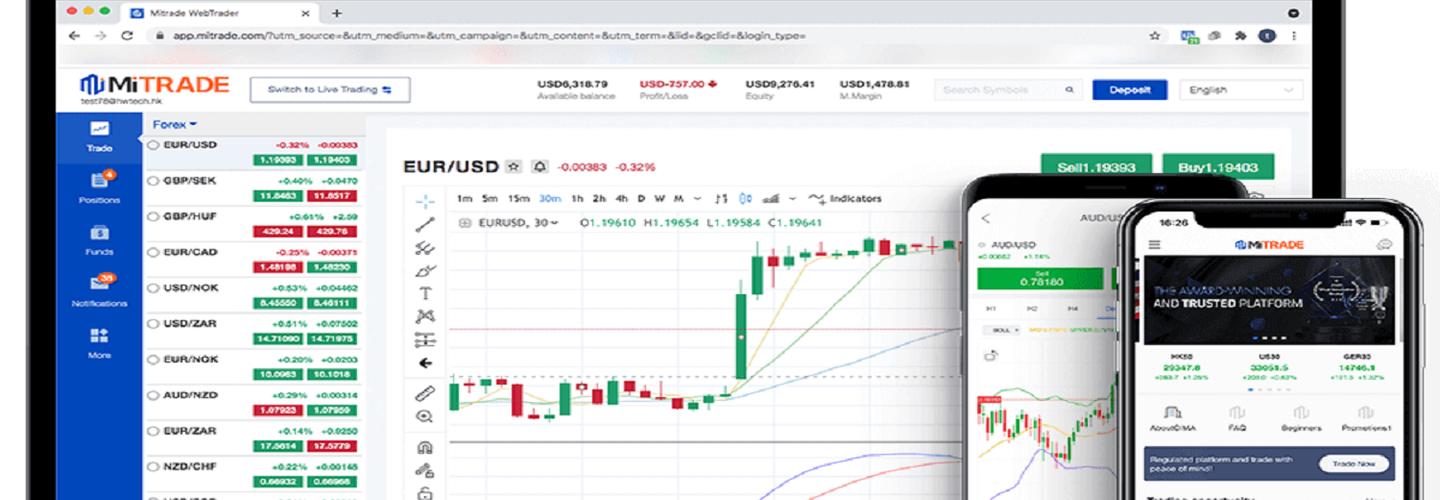1440x500 pixels.
Task: Open the English language dropdown
Action: tap(1241, 90)
